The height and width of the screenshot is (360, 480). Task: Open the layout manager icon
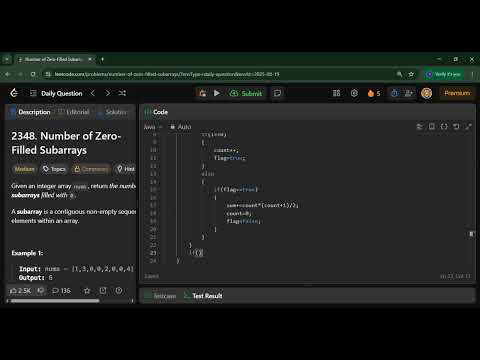[x=337, y=93]
